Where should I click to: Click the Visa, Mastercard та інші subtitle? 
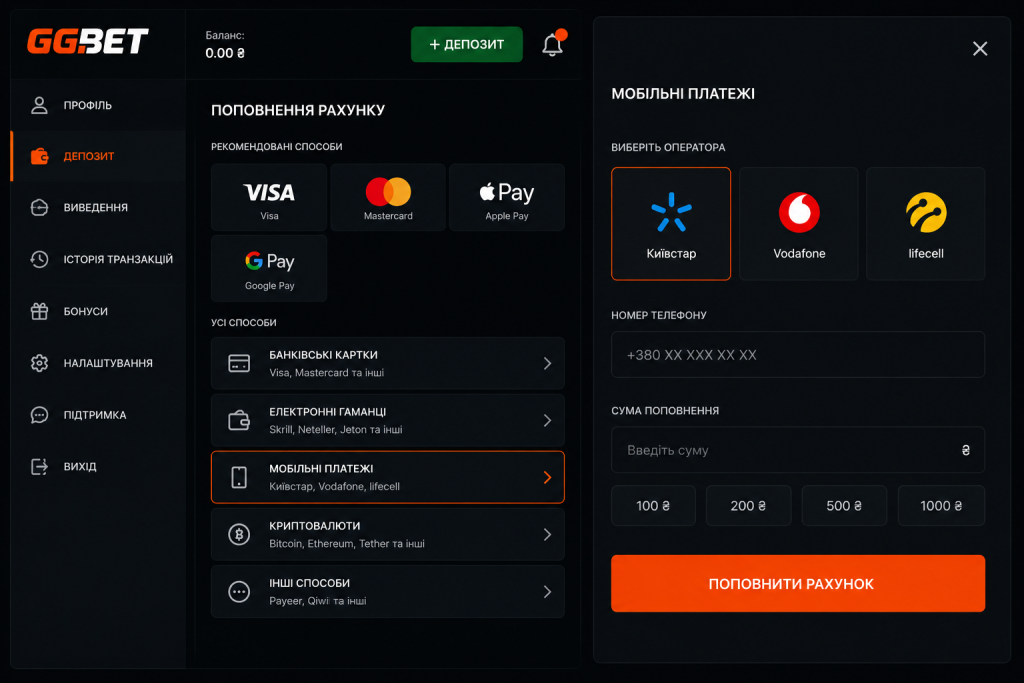coord(327,373)
